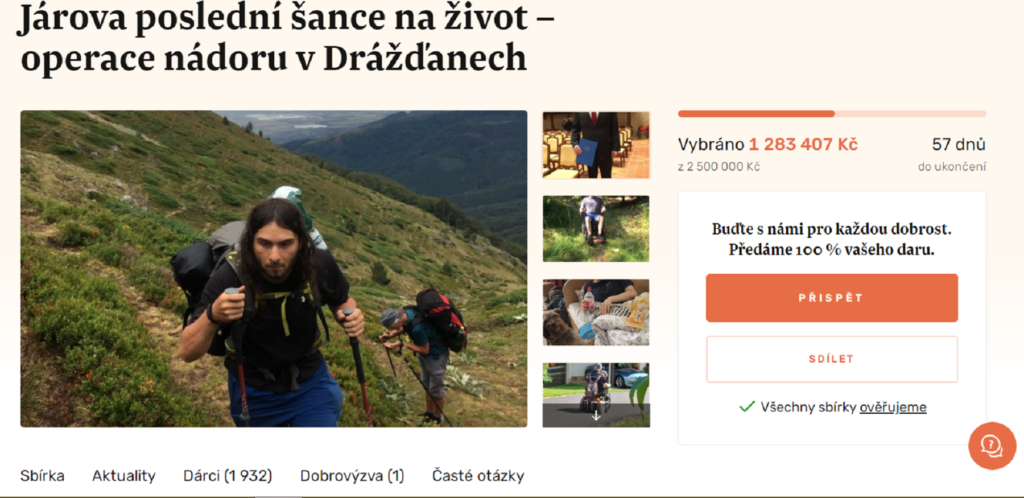Click the main hiker photo
This screenshot has height=498, width=1024.
pyautogui.click(x=274, y=269)
